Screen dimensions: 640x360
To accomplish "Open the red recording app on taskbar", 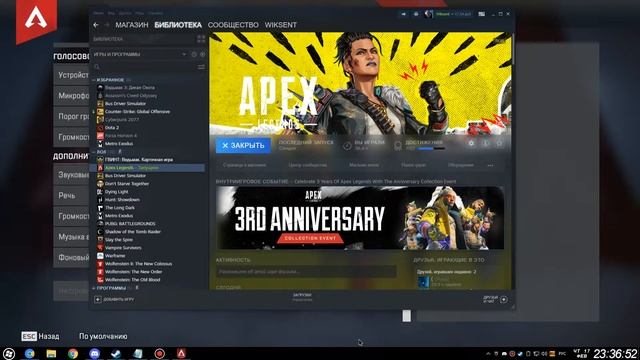I will (x=159, y=353).
